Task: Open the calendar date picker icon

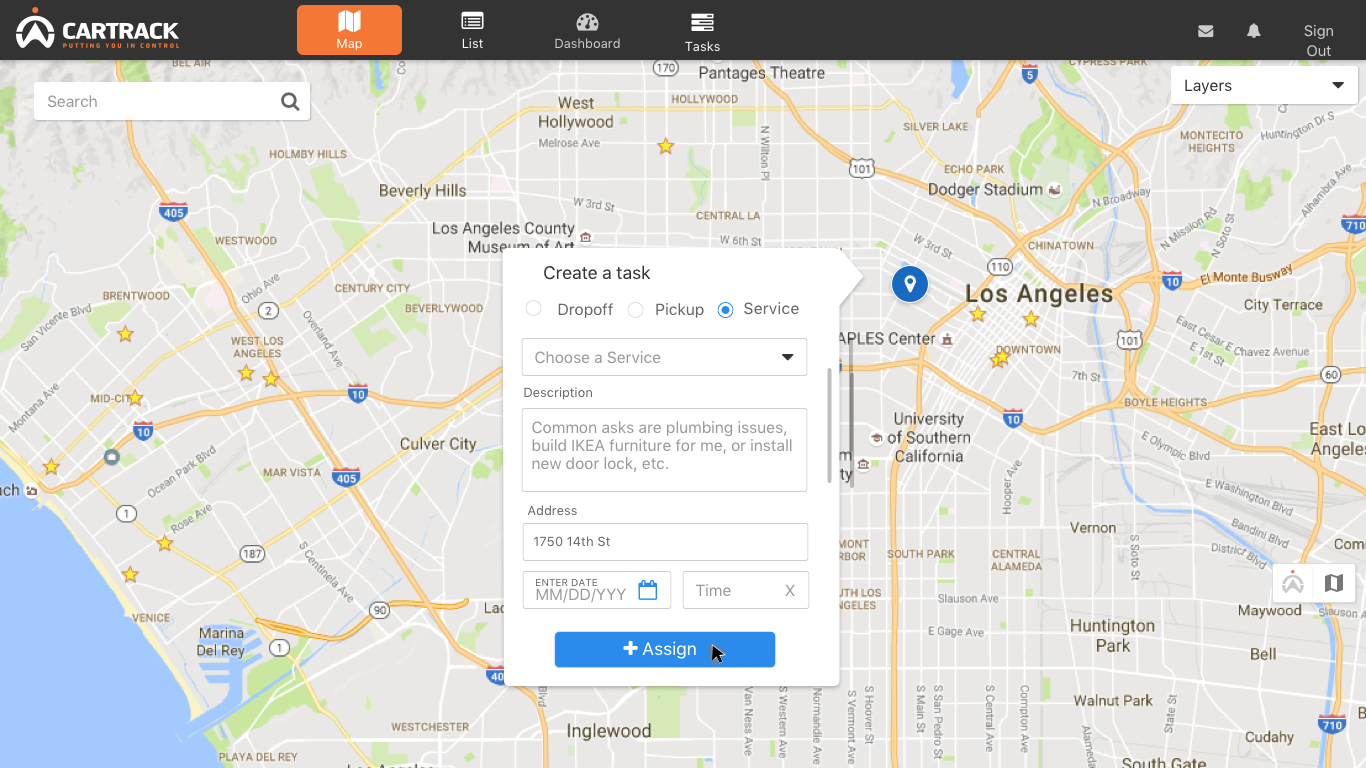Action: point(648,590)
